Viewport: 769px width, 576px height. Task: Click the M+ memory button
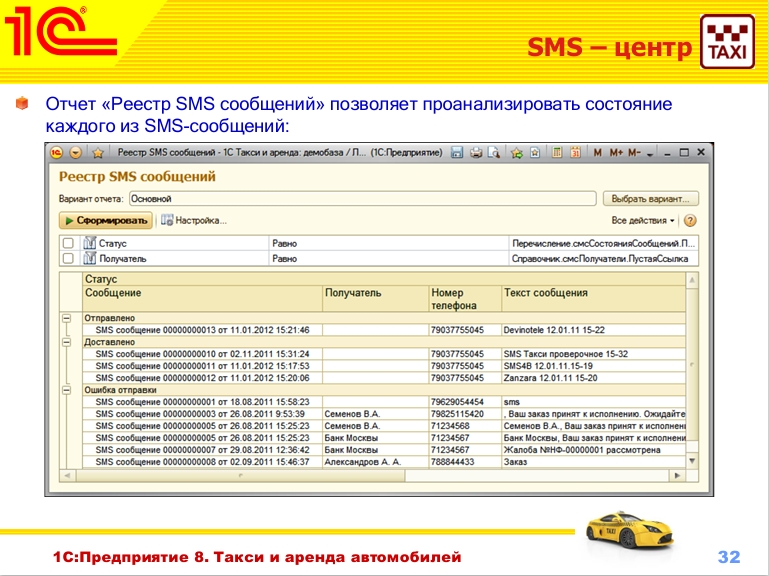point(616,154)
